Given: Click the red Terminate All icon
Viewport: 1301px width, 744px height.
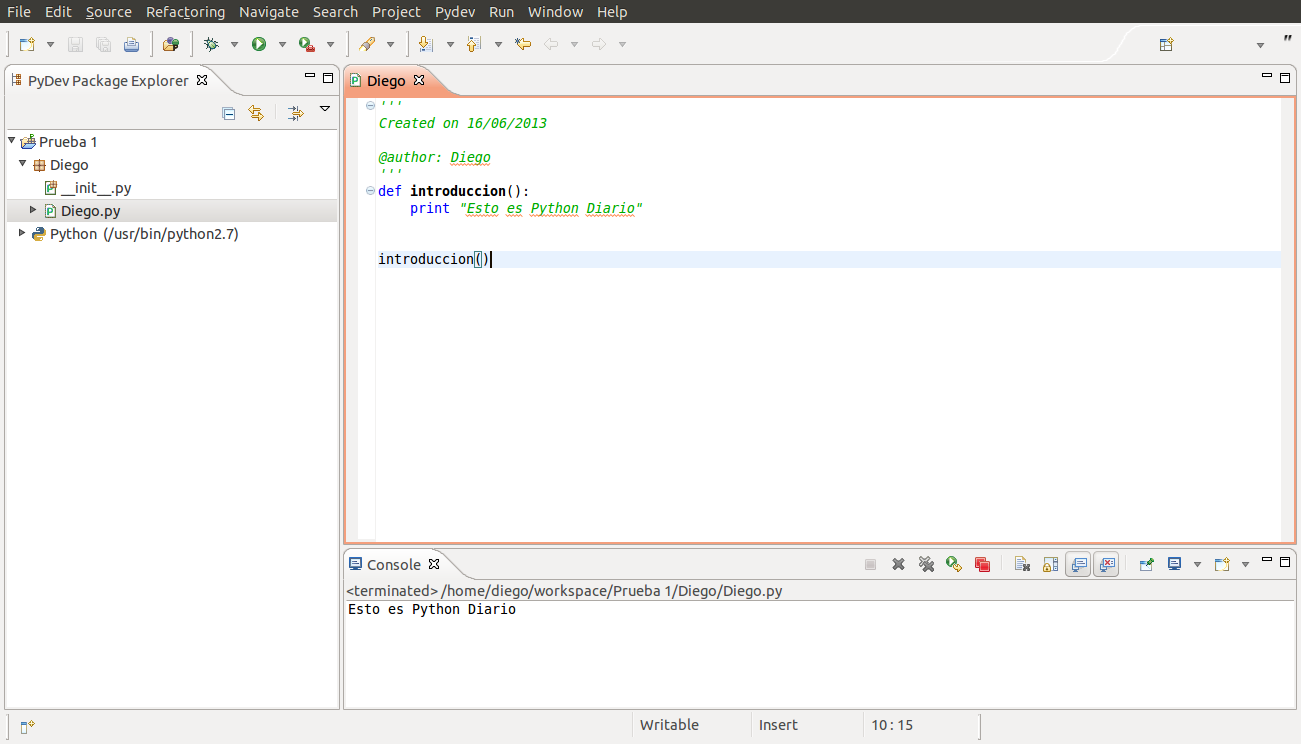Looking at the screenshot, I should [x=982, y=564].
